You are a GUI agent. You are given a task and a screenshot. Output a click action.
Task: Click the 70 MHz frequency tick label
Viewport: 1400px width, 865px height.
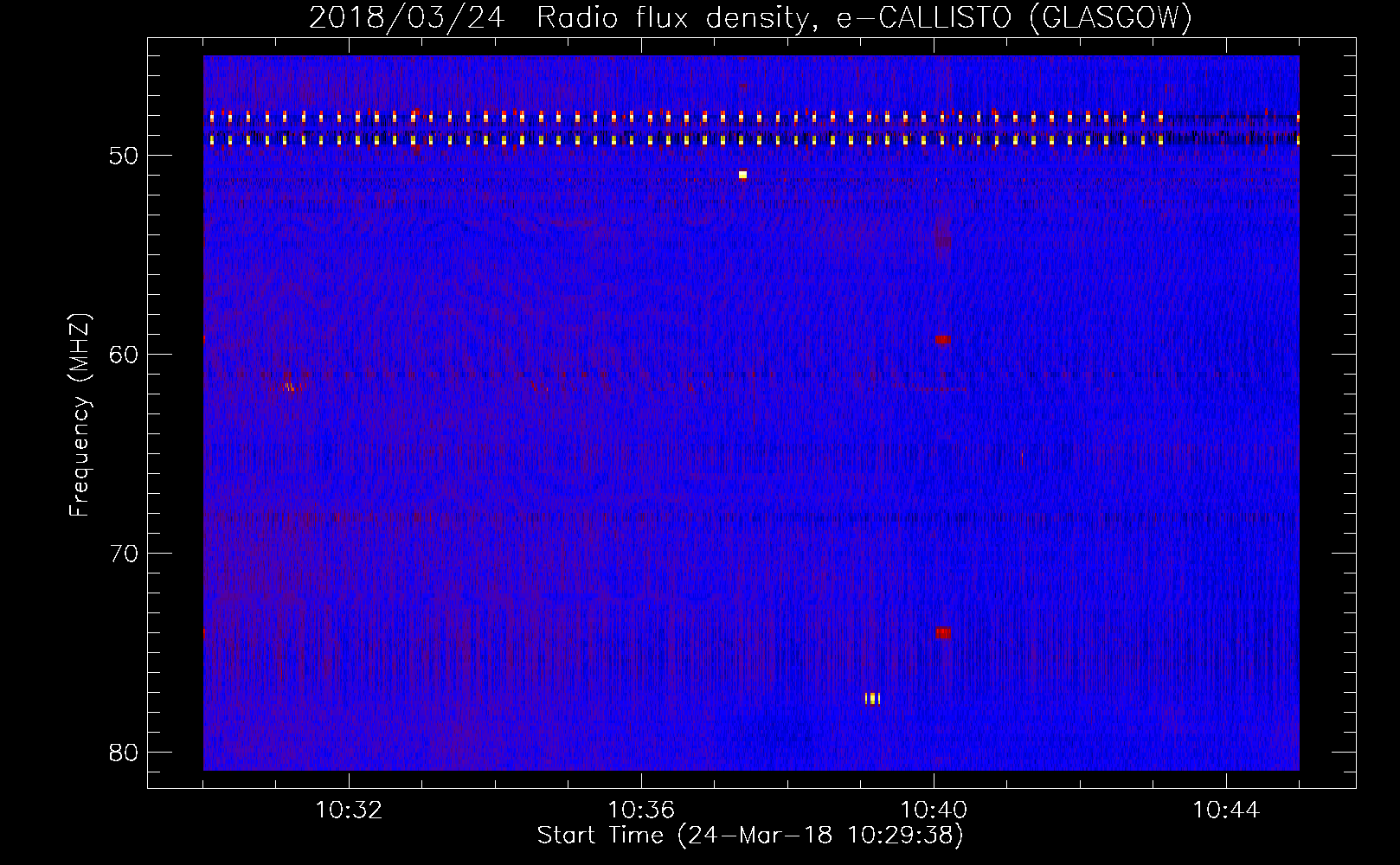(x=125, y=554)
